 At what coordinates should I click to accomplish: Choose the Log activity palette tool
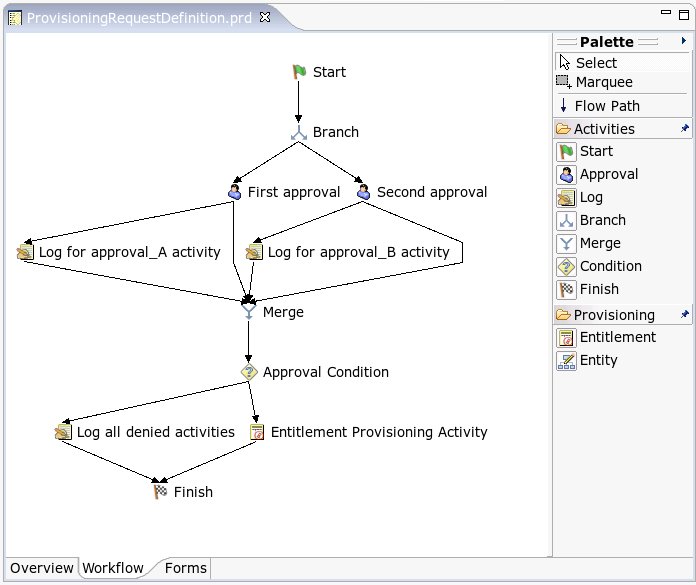click(590, 198)
